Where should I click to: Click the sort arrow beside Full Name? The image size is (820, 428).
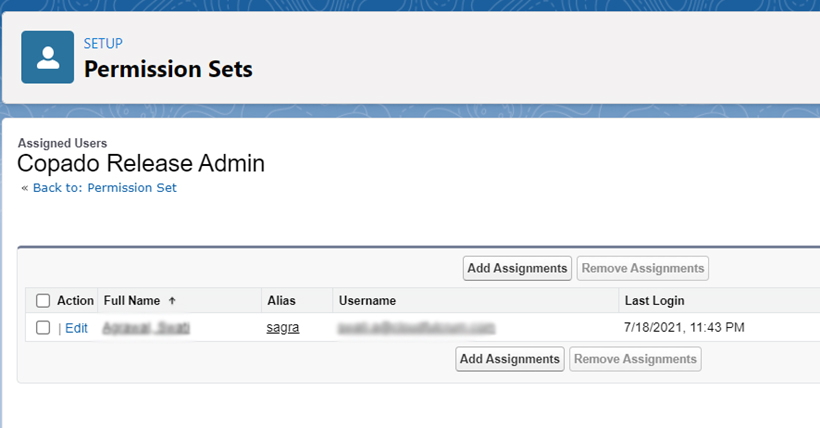pos(172,300)
